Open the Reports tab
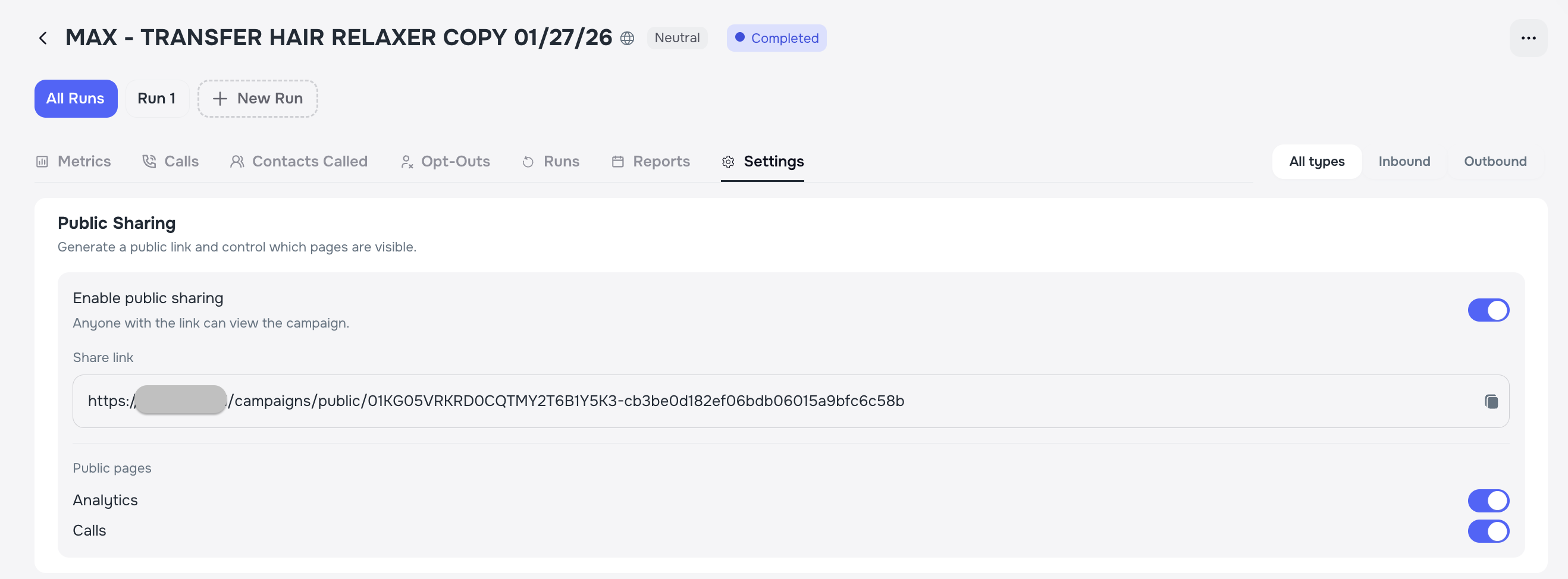The height and width of the screenshot is (579, 1568). (x=661, y=161)
